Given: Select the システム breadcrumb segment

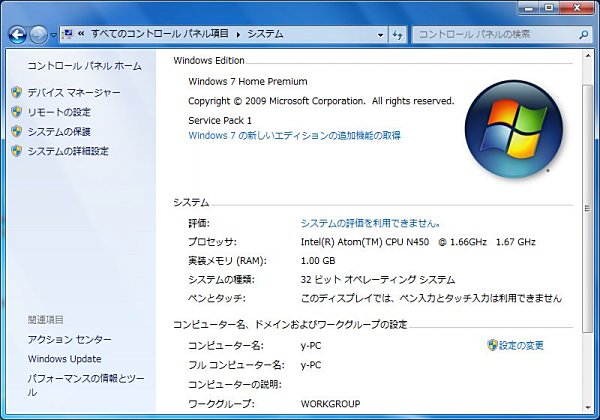Looking at the screenshot, I should click(265, 34).
